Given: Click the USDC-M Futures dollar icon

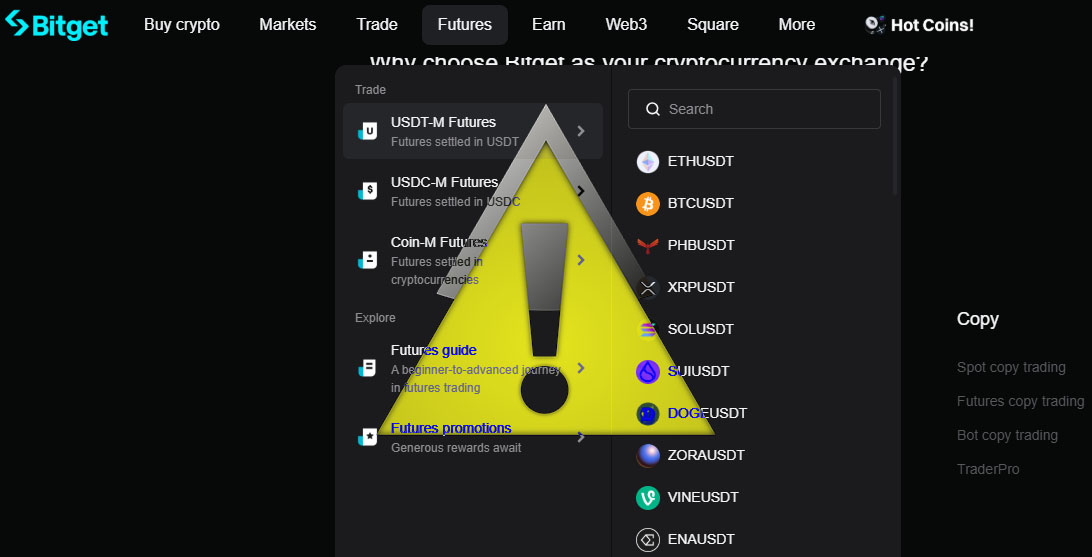Looking at the screenshot, I should [367, 190].
